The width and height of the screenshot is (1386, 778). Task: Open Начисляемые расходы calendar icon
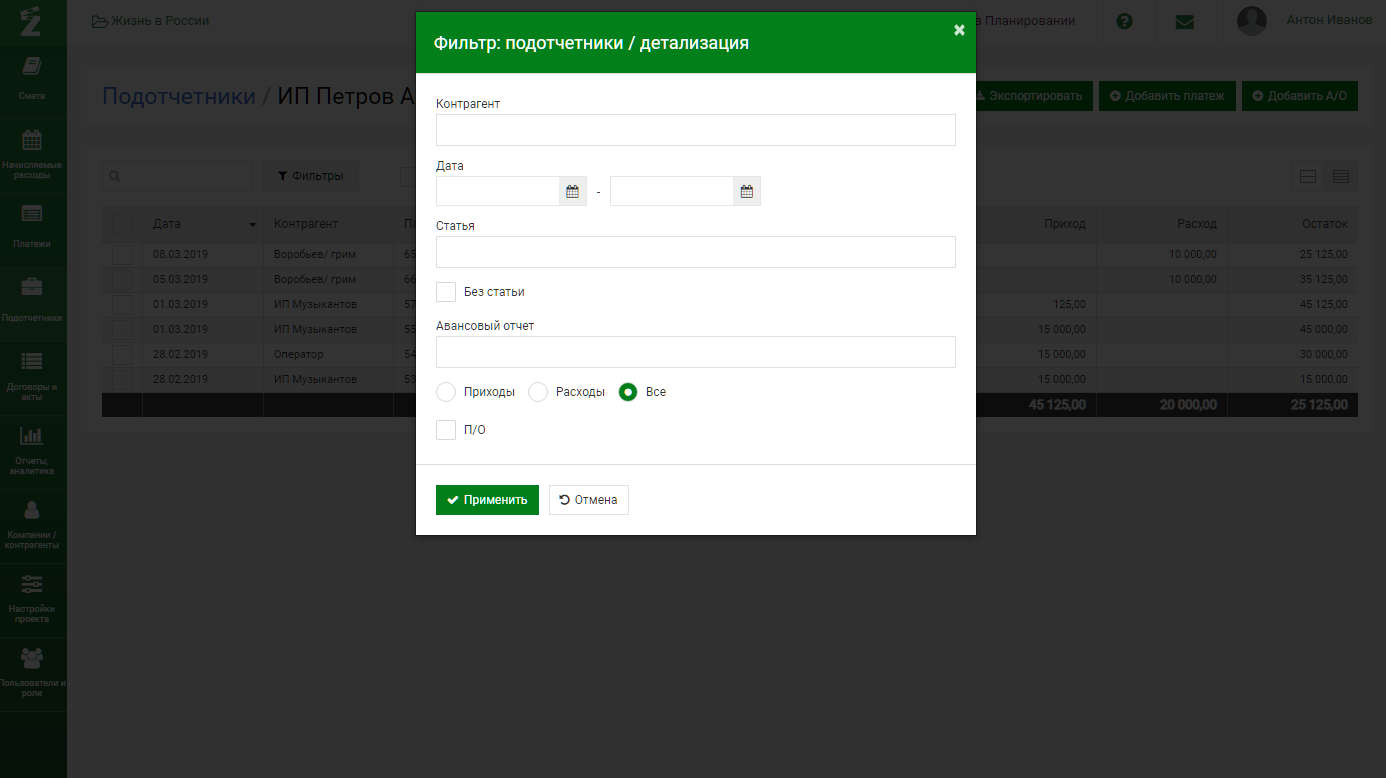[32, 139]
